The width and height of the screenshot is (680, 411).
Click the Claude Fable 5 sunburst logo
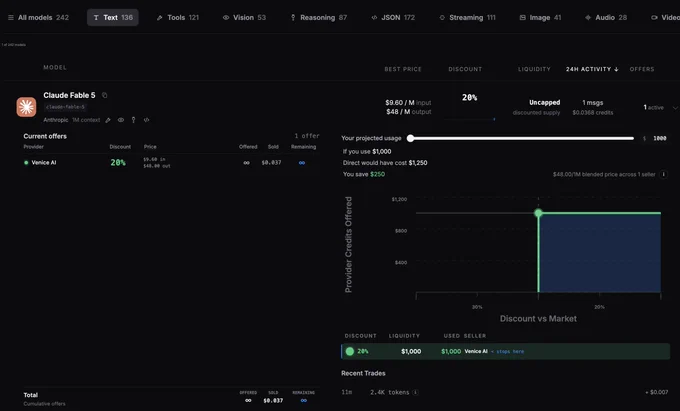pyautogui.click(x=26, y=107)
